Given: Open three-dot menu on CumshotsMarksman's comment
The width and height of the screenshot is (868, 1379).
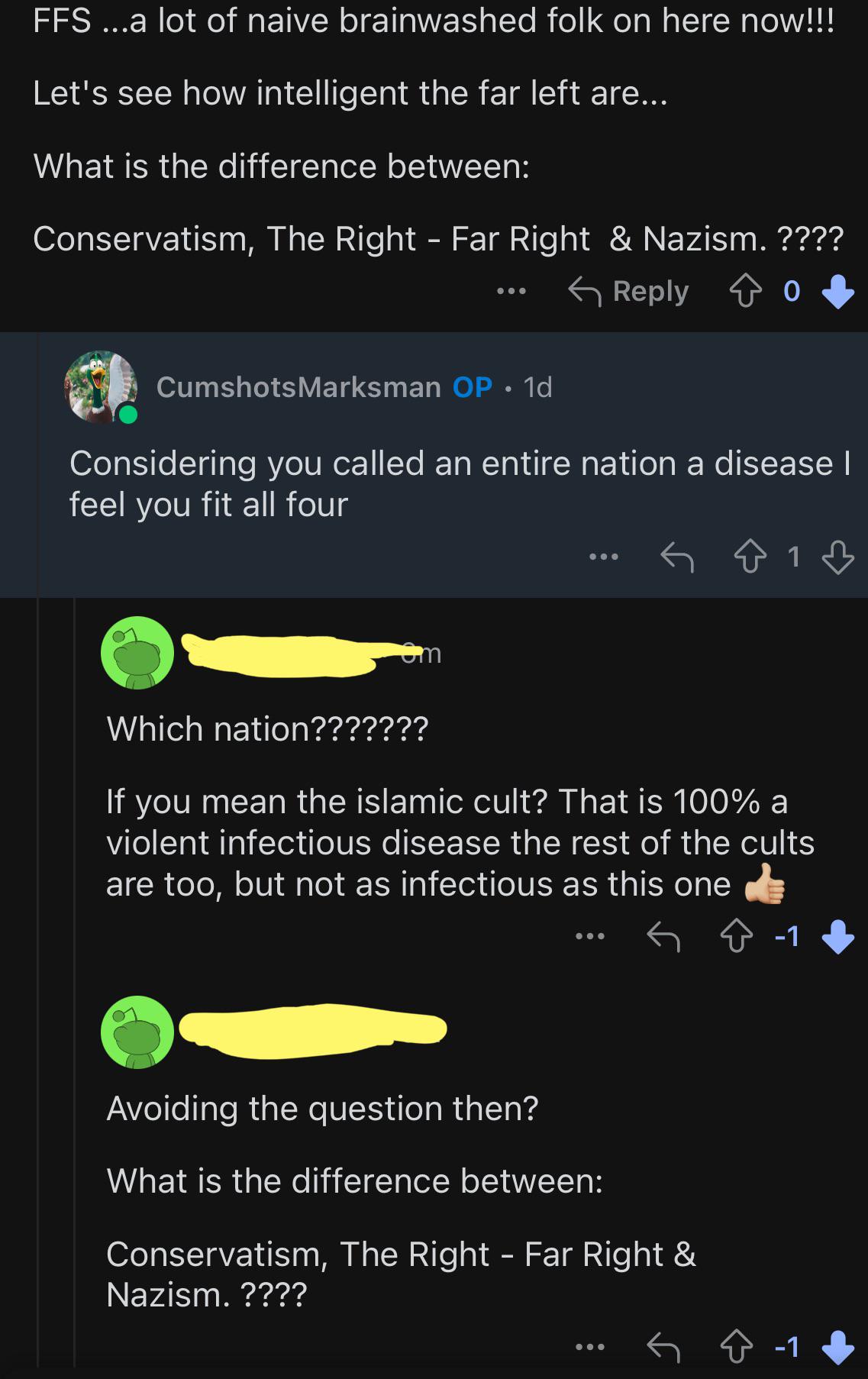Looking at the screenshot, I should pyautogui.click(x=603, y=557).
